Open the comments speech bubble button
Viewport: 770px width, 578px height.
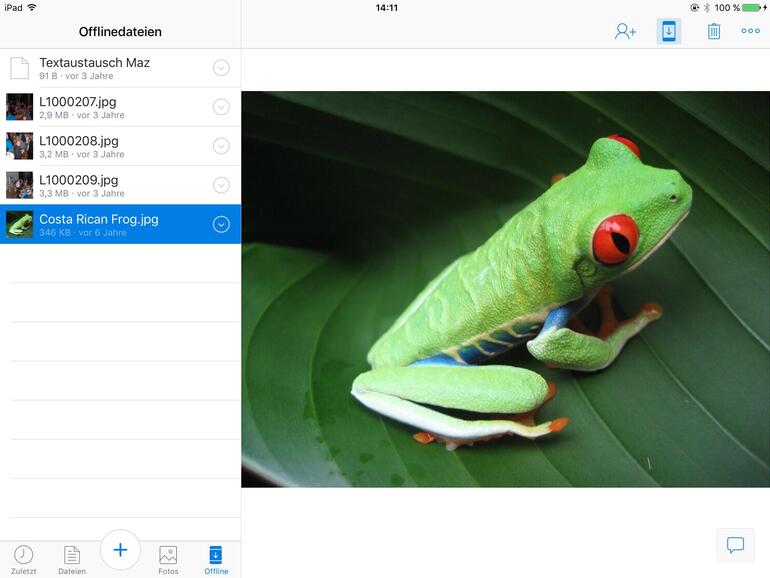coord(735,545)
